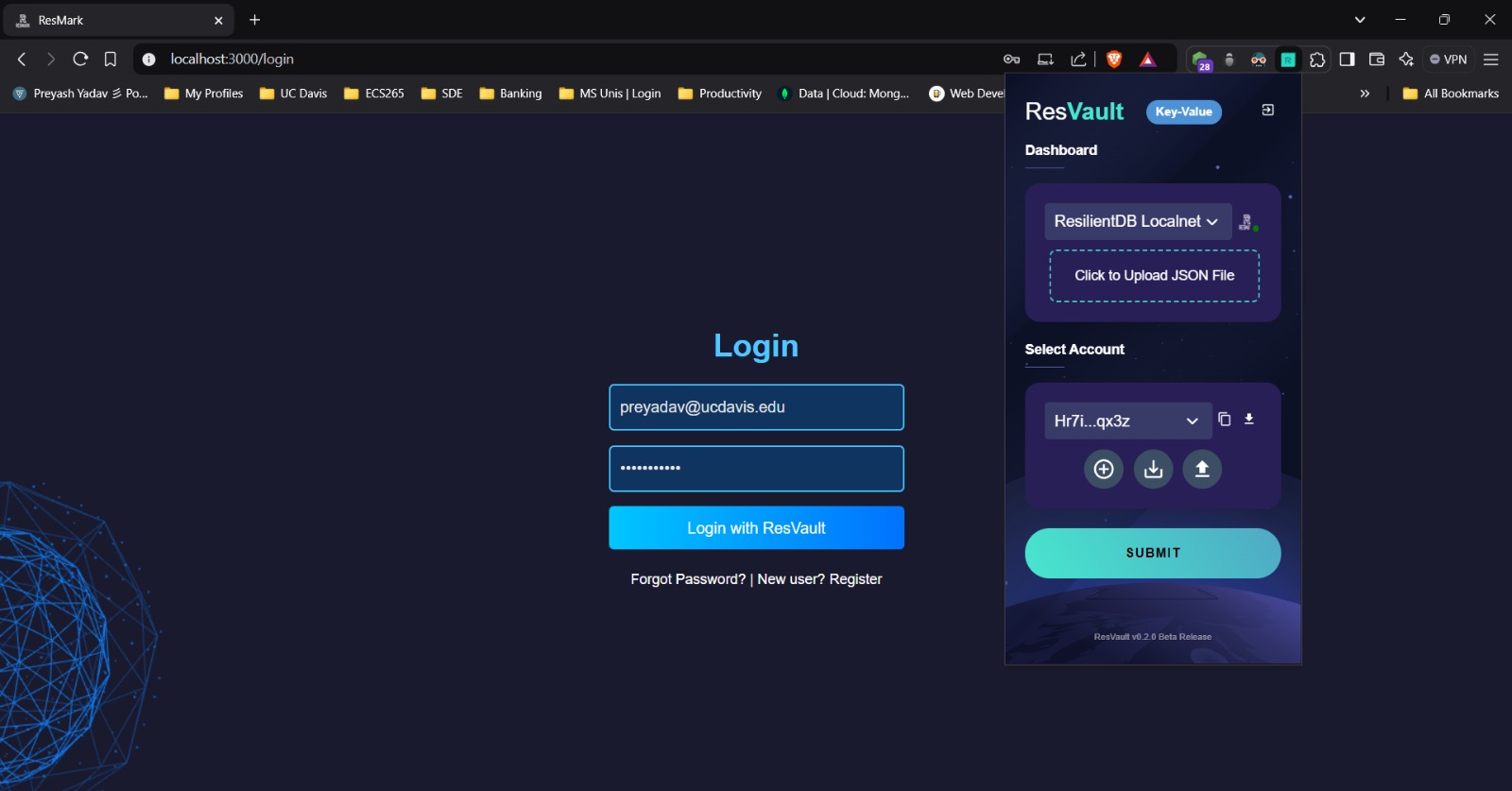
Task: Go back with browser back arrow
Action: pos(22,59)
